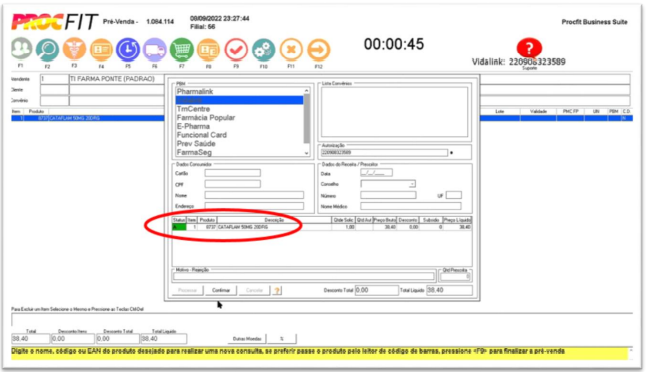
Task: Click the F3 orange medical caduceus icon
Action: (x=74, y=49)
